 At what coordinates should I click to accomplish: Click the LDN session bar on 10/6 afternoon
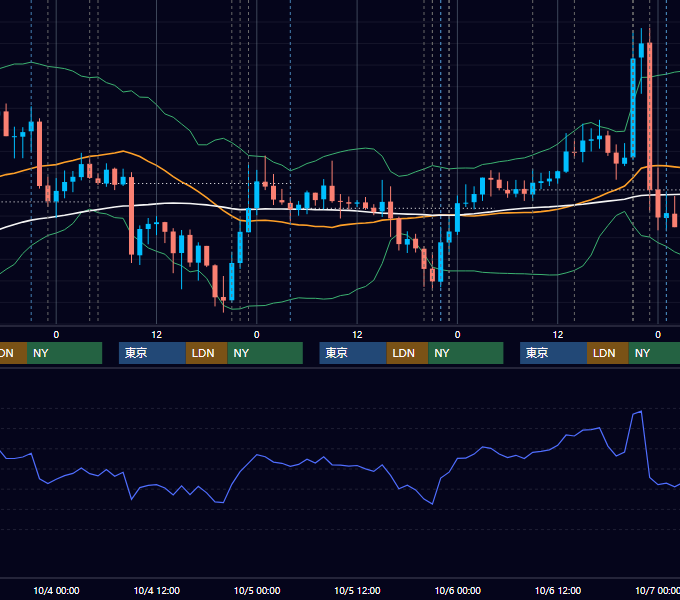[x=608, y=353]
